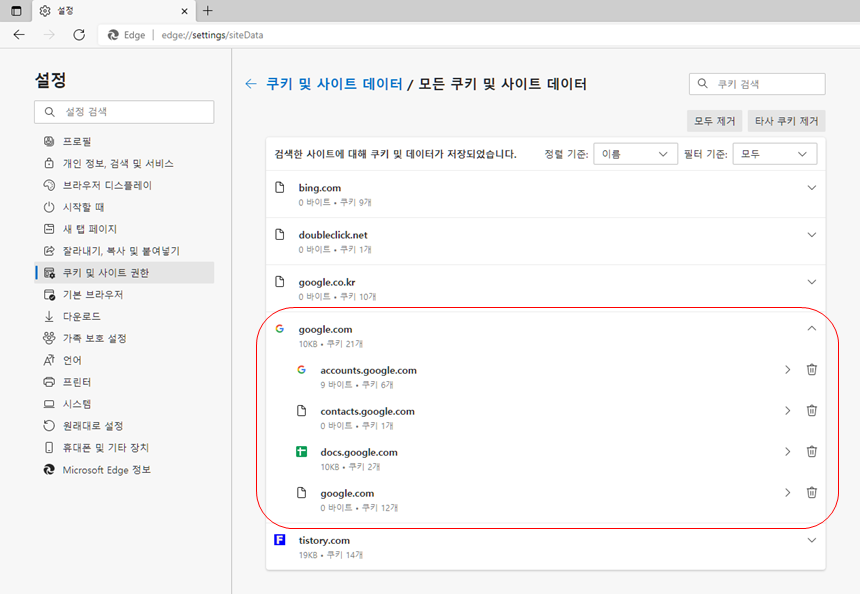Delete docs.google.com cookies with trash icon
Image resolution: width=860 pixels, height=594 pixels.
pyautogui.click(x=812, y=452)
